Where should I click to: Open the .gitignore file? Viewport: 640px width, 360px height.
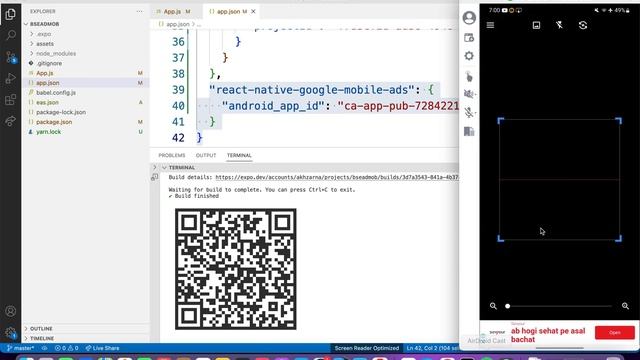49,63
